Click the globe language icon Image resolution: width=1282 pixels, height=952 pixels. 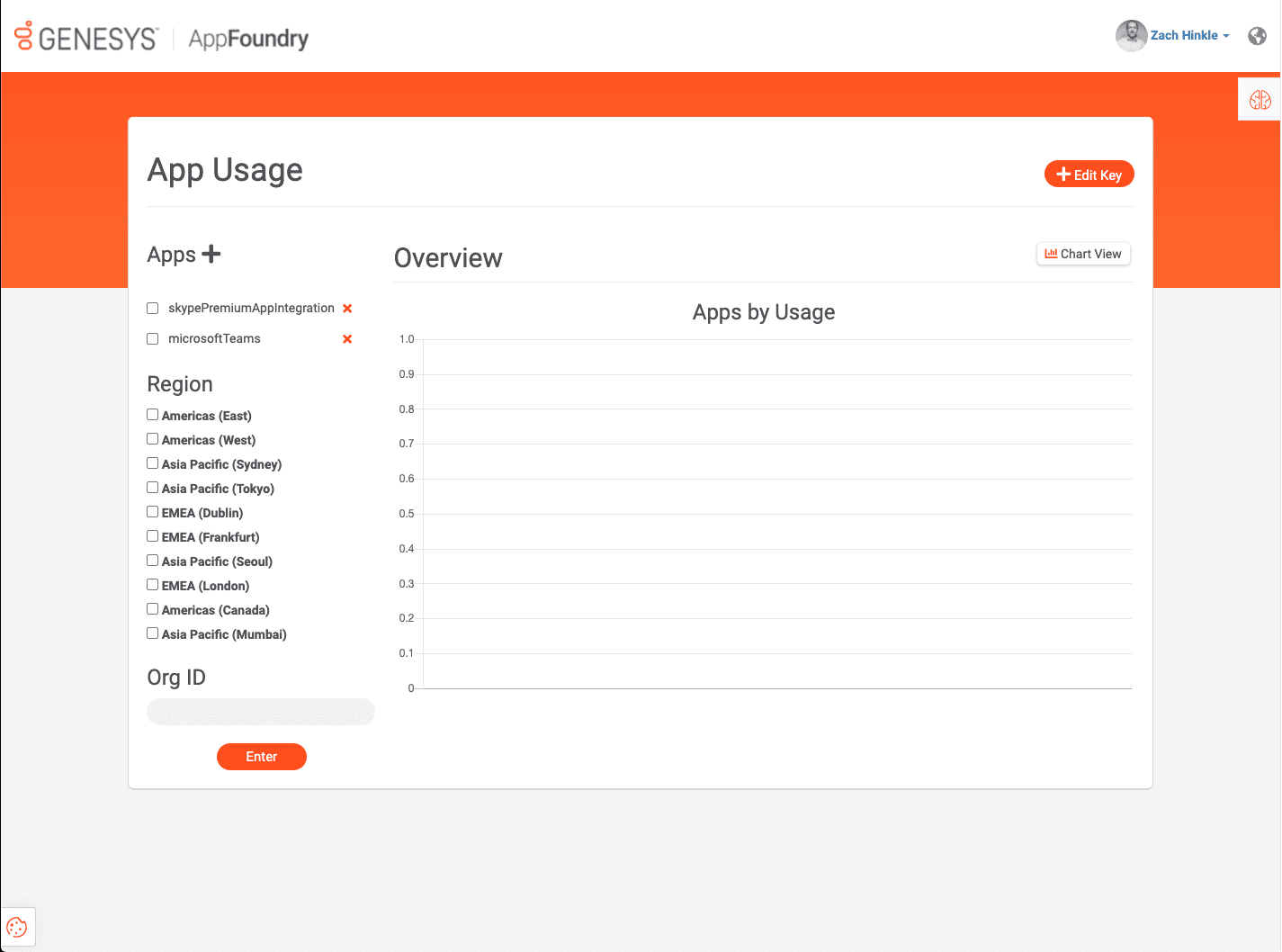[x=1257, y=36]
